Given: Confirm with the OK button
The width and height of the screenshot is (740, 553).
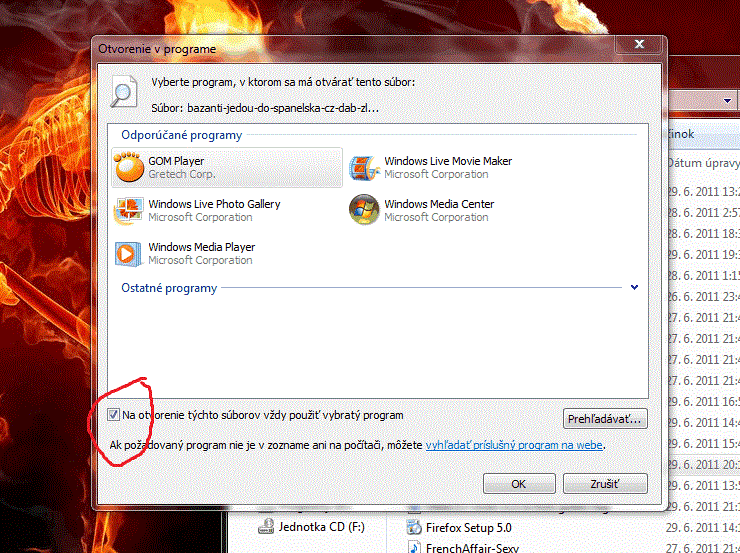Looking at the screenshot, I should pos(519,484).
